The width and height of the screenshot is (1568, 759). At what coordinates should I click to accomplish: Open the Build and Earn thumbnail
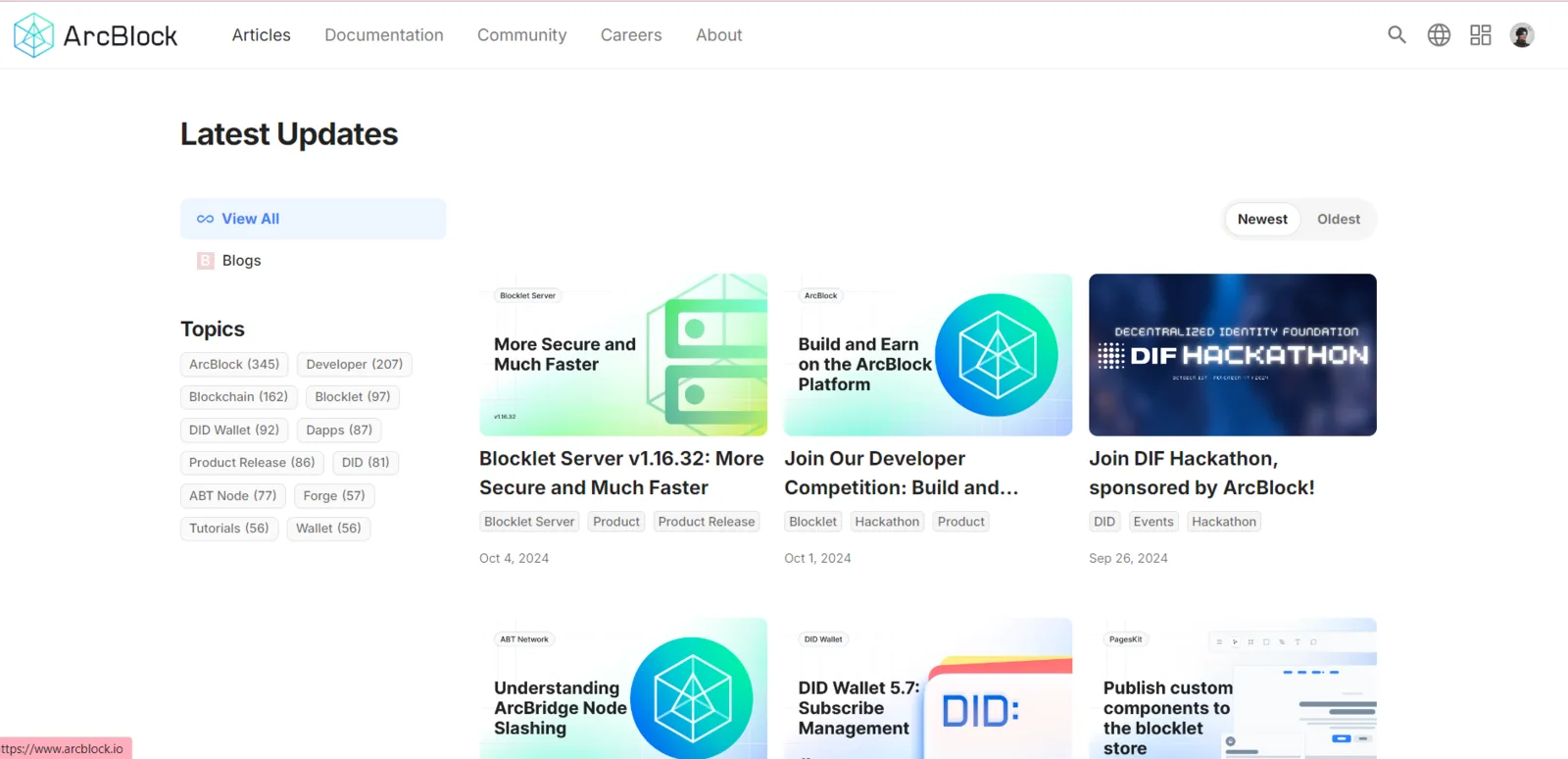coord(928,355)
